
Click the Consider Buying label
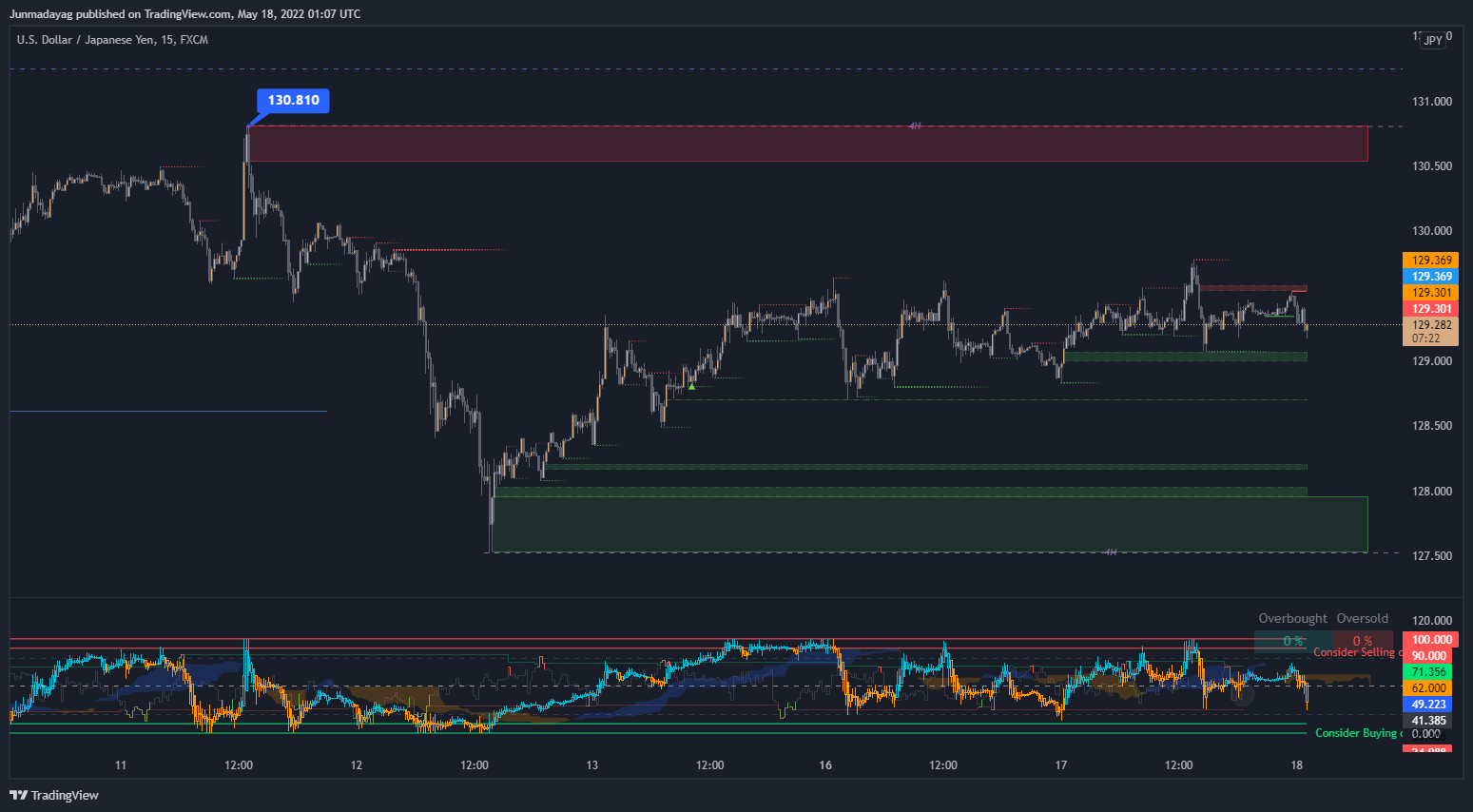(1358, 733)
